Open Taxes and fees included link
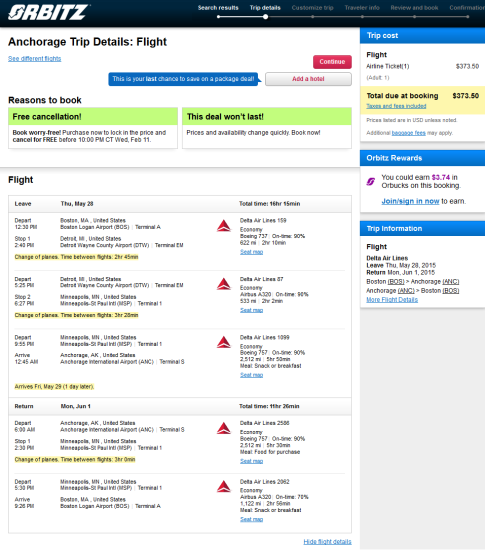485x550 pixels. 396,106
